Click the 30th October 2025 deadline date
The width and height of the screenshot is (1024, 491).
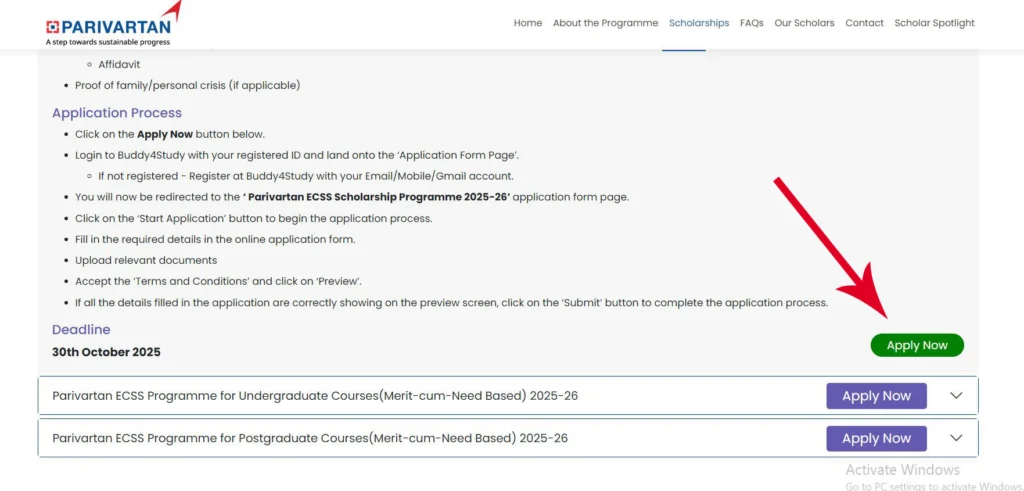tap(106, 352)
